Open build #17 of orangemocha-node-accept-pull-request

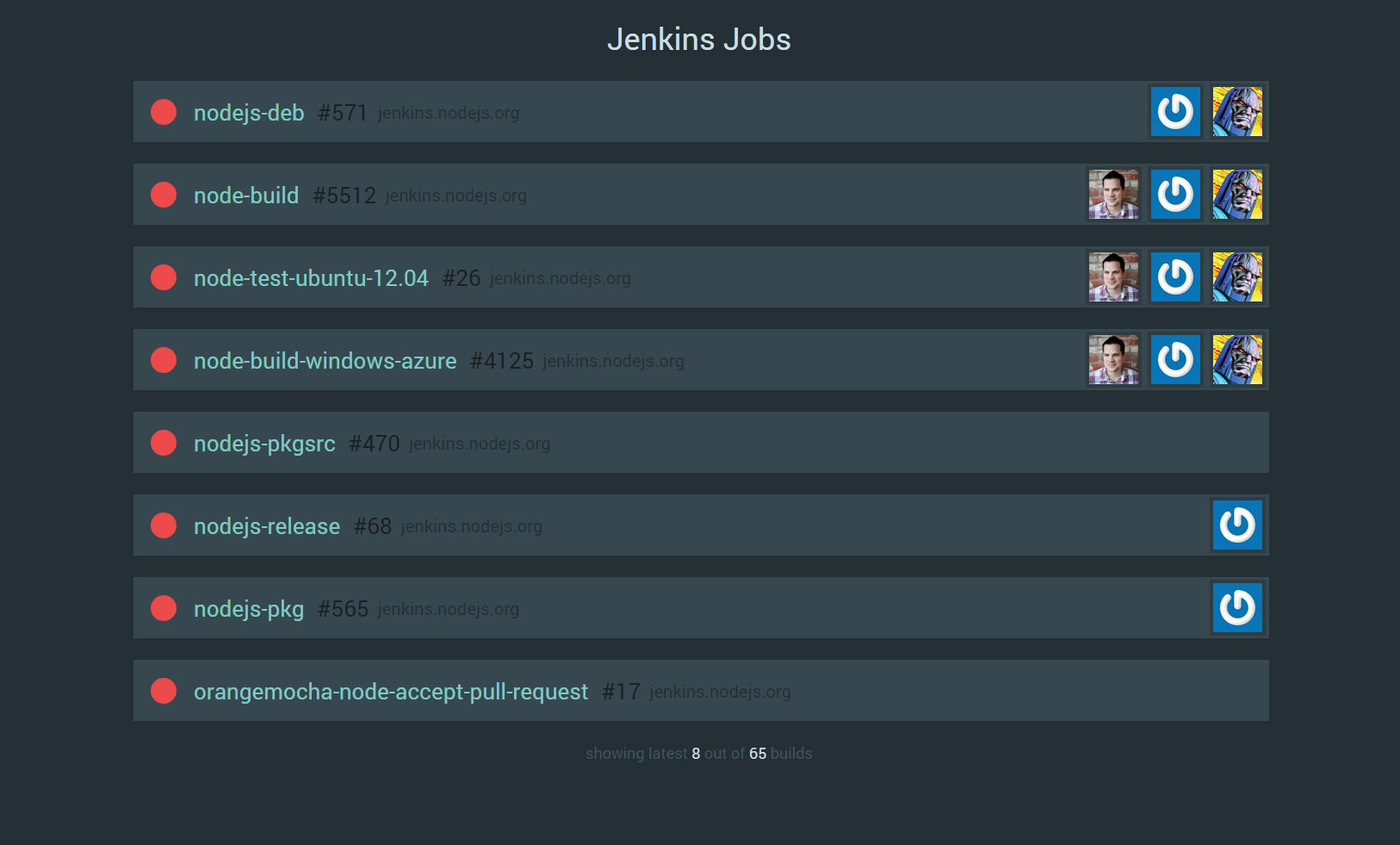coord(621,691)
